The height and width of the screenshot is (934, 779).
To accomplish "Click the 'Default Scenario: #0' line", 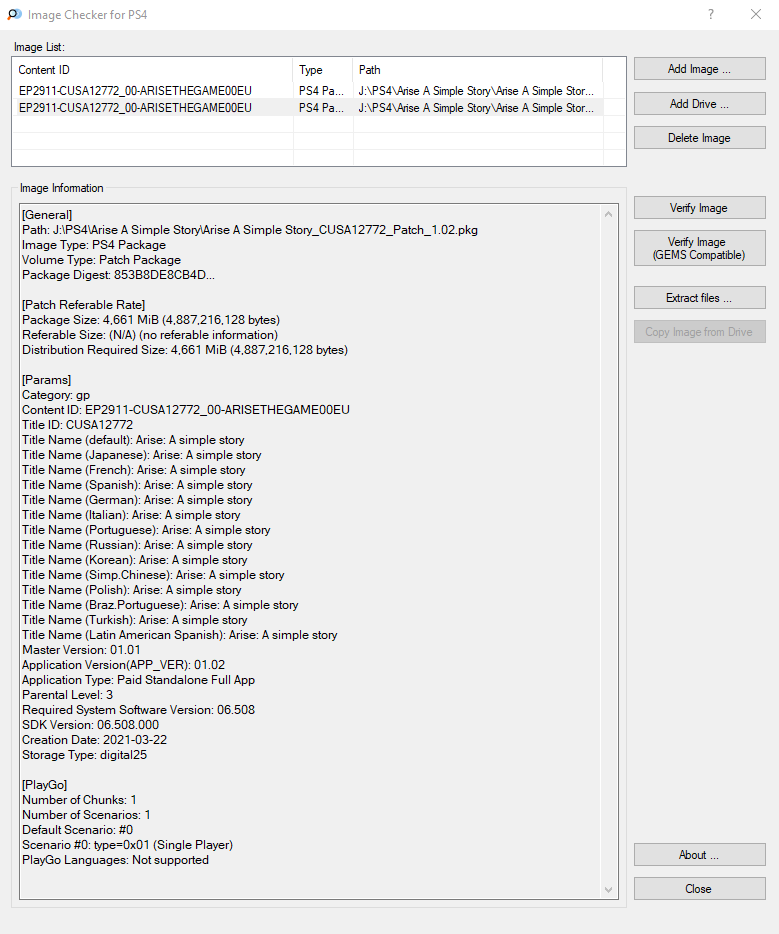I will (77, 830).
